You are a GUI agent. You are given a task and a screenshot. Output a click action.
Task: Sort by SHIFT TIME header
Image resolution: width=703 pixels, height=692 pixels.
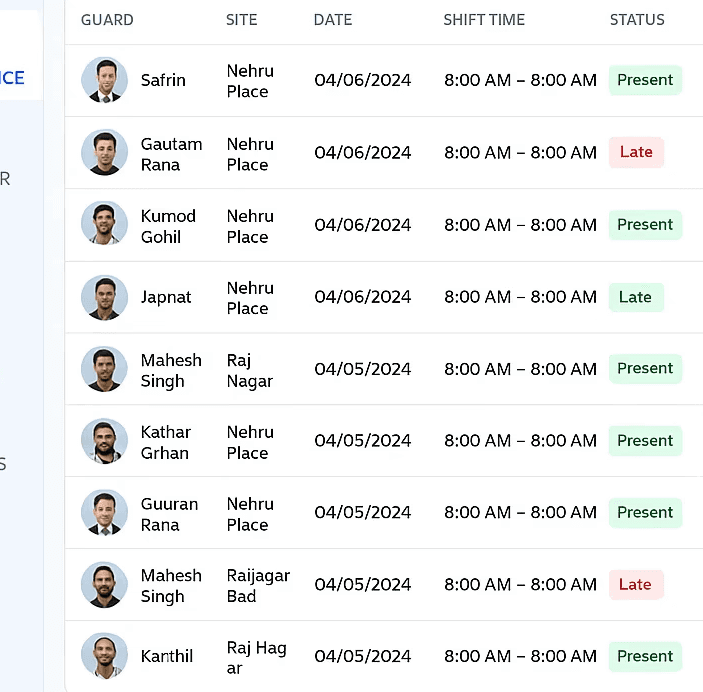484,20
